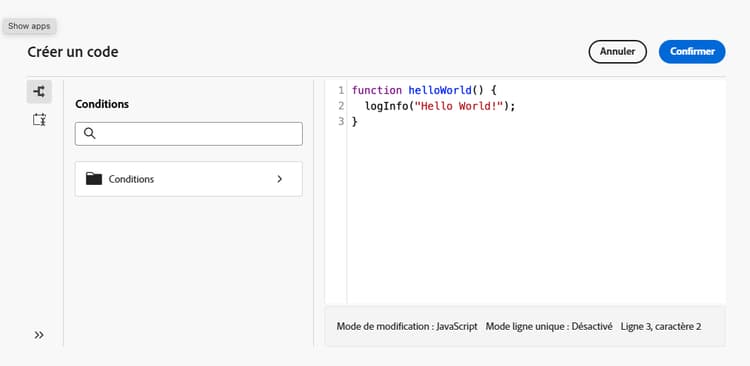Open the Conditions folder row
The image size is (750, 366).
[188, 179]
